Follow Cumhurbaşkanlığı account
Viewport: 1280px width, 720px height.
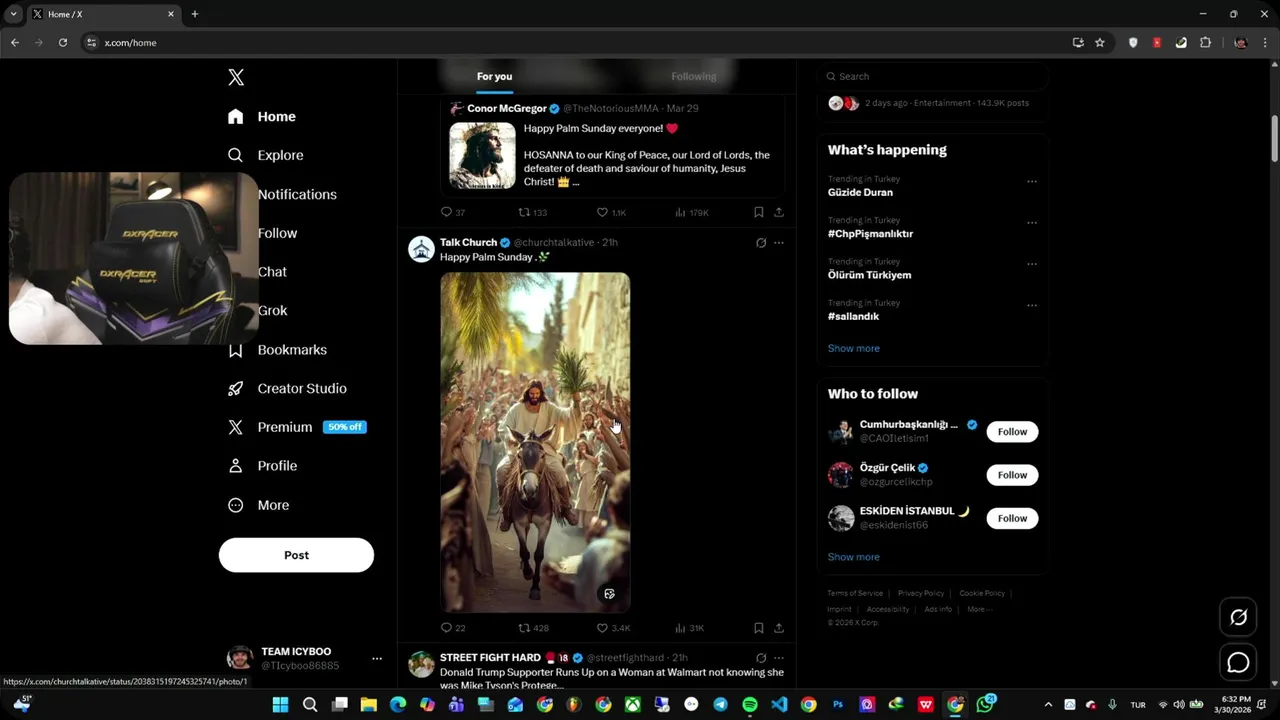pos(1012,432)
